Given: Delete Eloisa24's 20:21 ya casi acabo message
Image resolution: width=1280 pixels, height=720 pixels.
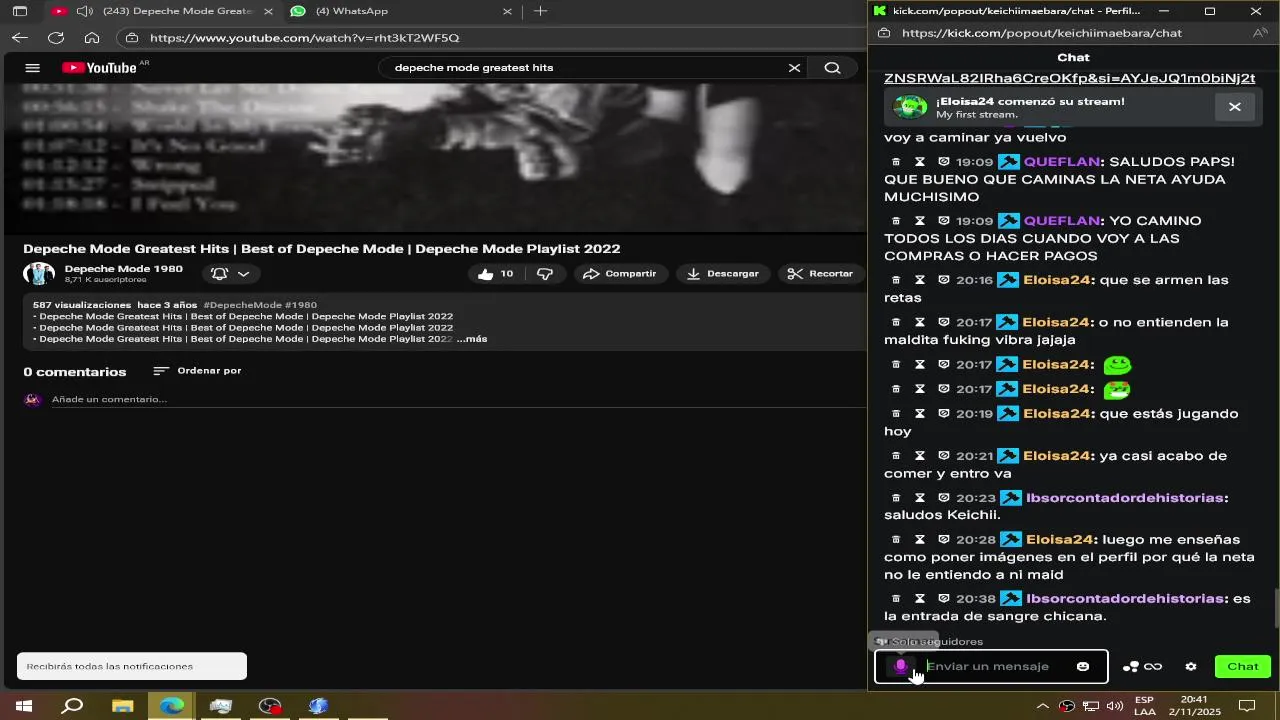Looking at the screenshot, I should click(896, 456).
